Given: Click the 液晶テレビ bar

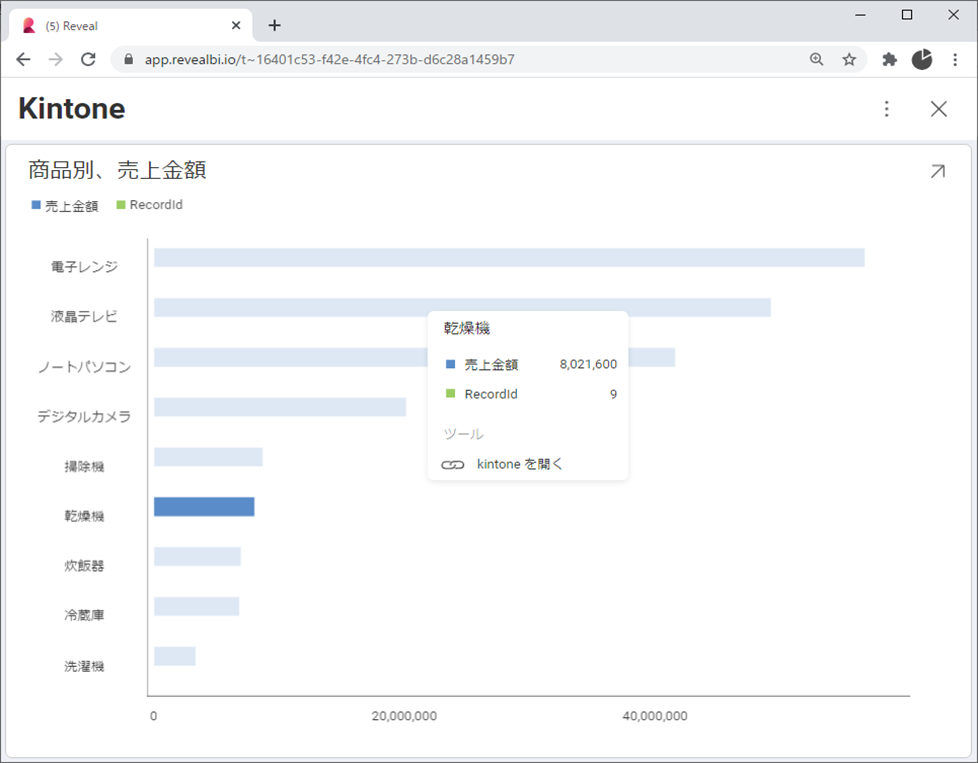Looking at the screenshot, I should [x=462, y=308].
